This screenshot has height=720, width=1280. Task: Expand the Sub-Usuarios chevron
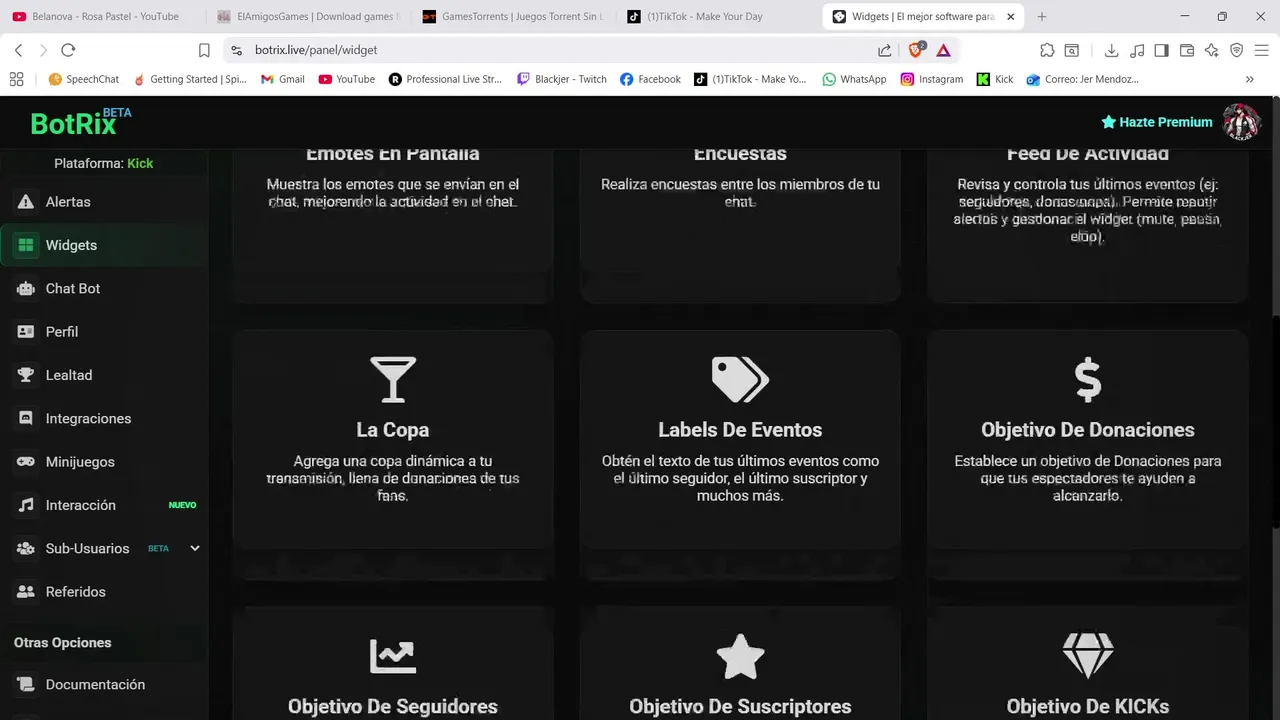195,548
